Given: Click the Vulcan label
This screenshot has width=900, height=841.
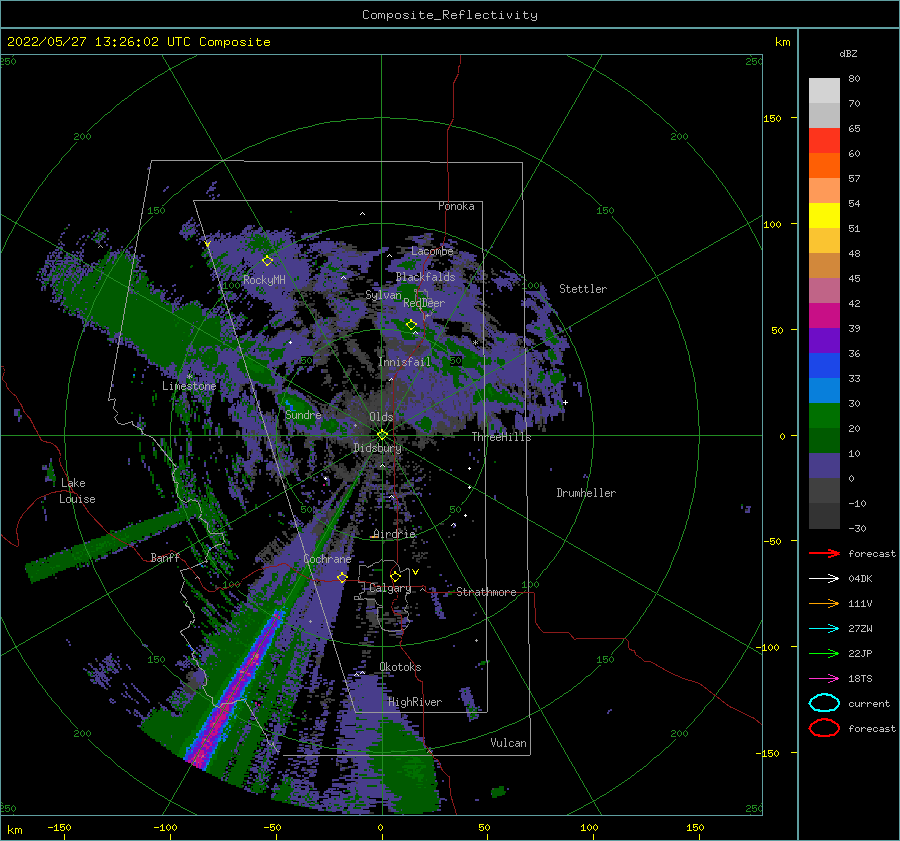Looking at the screenshot, I should point(509,743).
